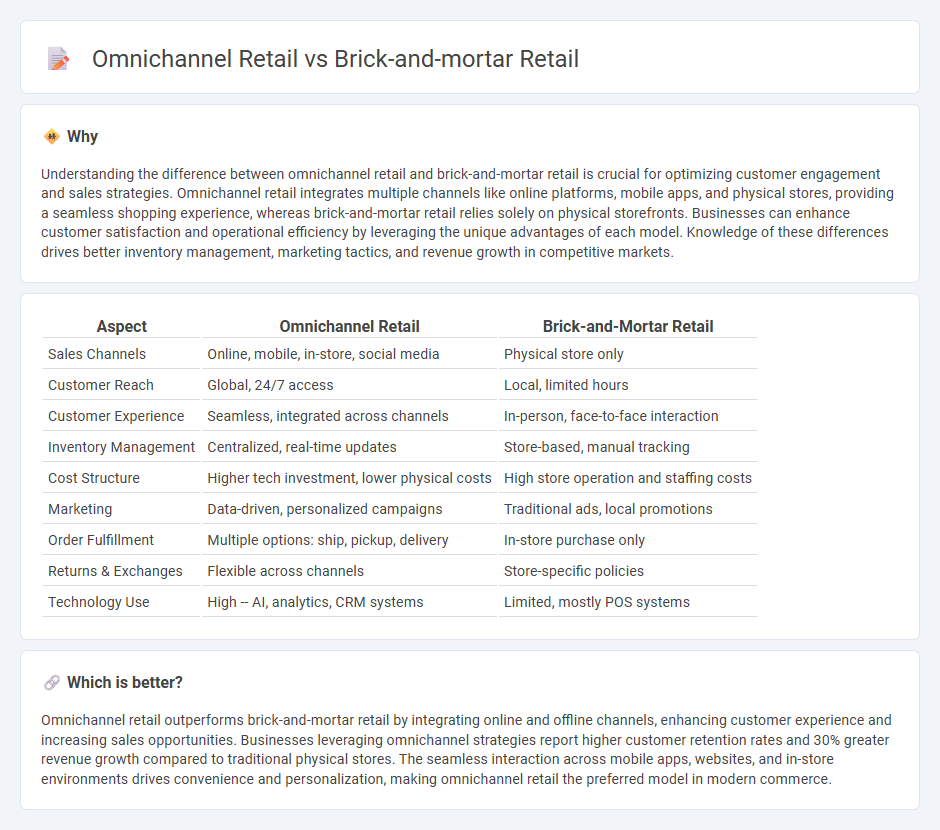Image resolution: width=940 pixels, height=830 pixels.
Task: Select the Returns & Exchanges row label
Action: point(115,572)
